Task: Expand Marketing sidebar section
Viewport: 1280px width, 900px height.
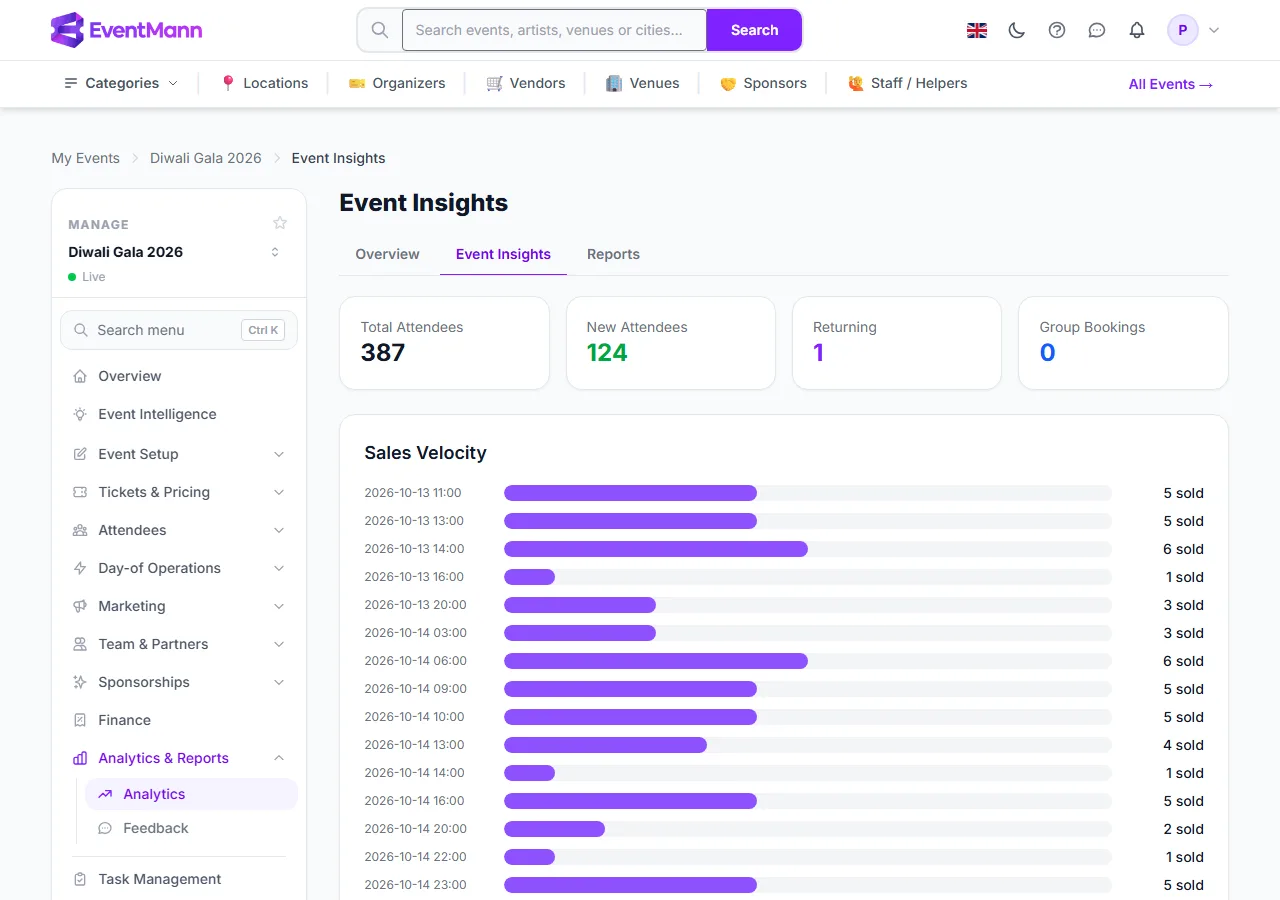Action: [179, 606]
